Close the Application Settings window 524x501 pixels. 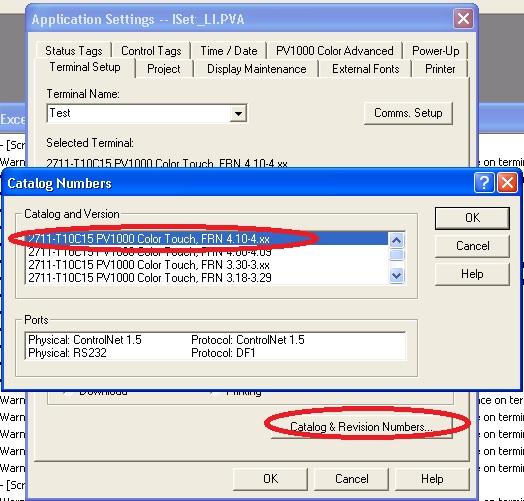click(x=463, y=19)
